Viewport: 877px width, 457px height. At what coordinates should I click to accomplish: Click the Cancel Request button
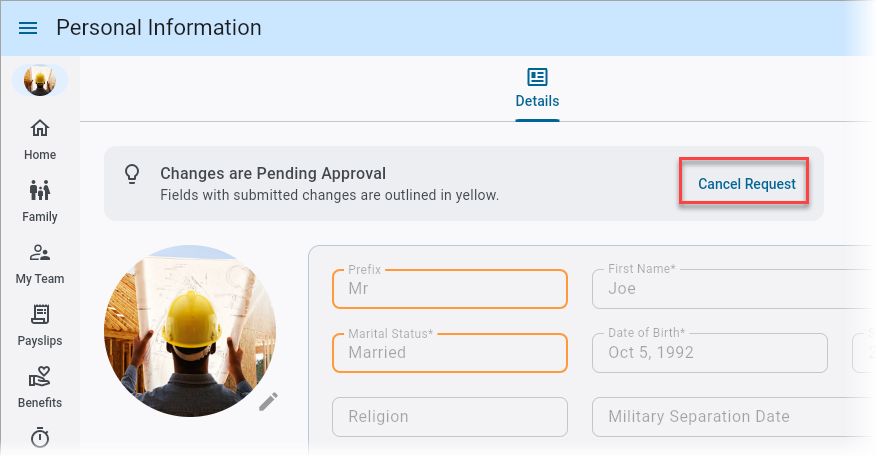746,184
